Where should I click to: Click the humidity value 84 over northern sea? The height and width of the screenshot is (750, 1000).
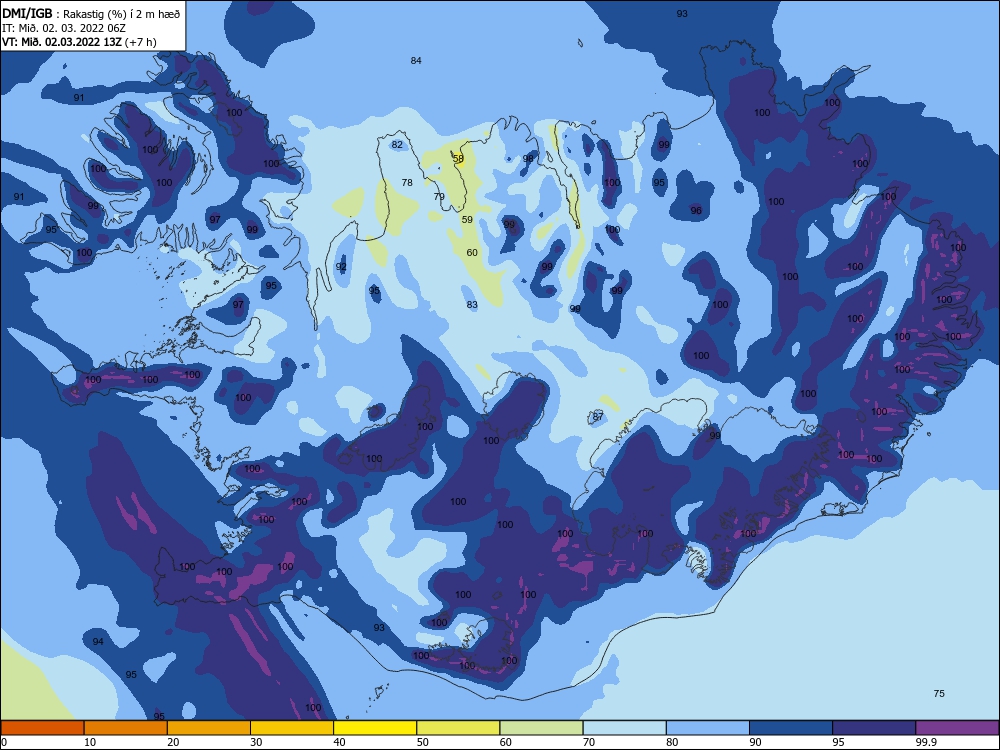tap(416, 61)
